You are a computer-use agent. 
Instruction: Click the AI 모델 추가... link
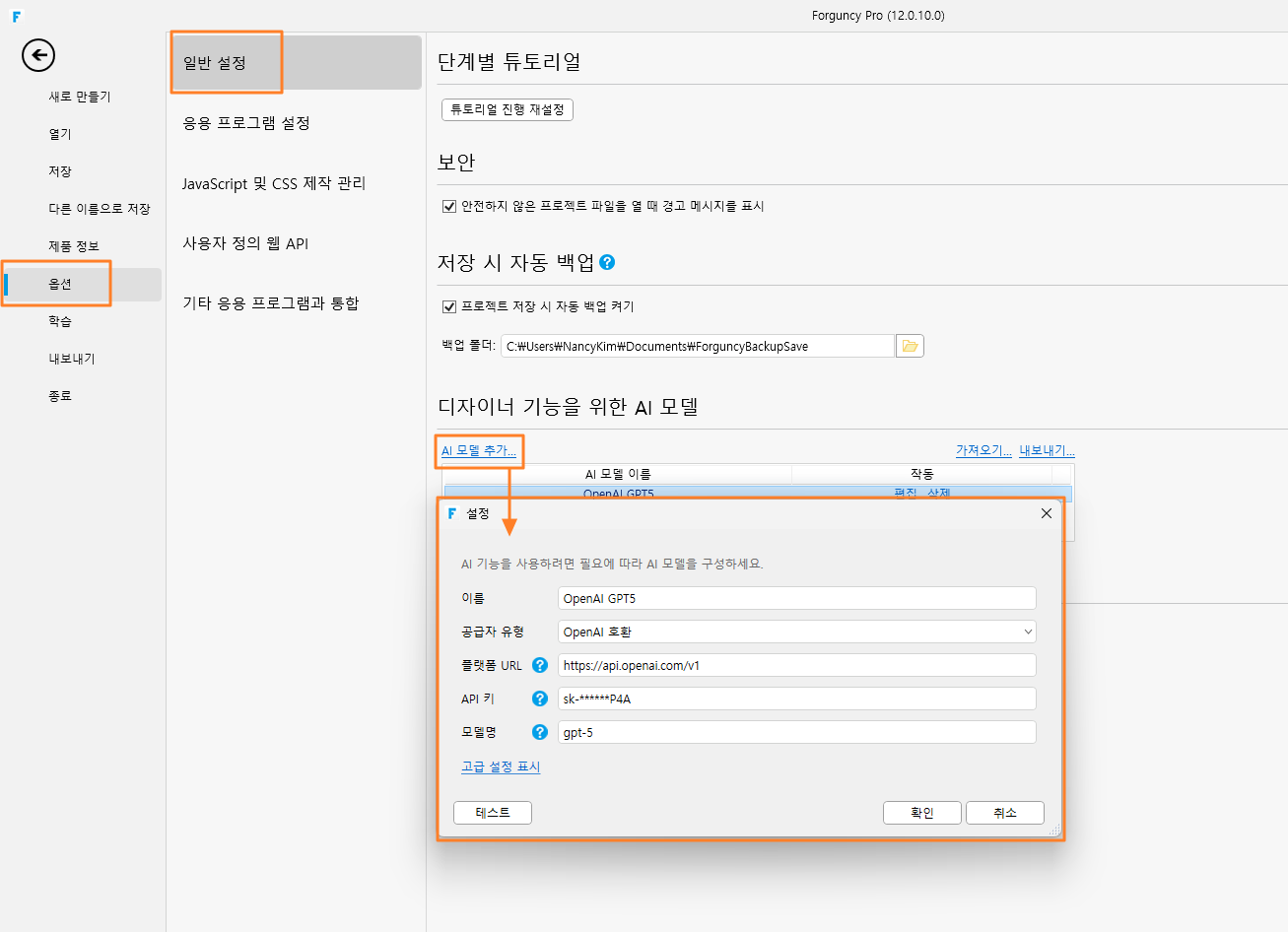click(x=479, y=450)
